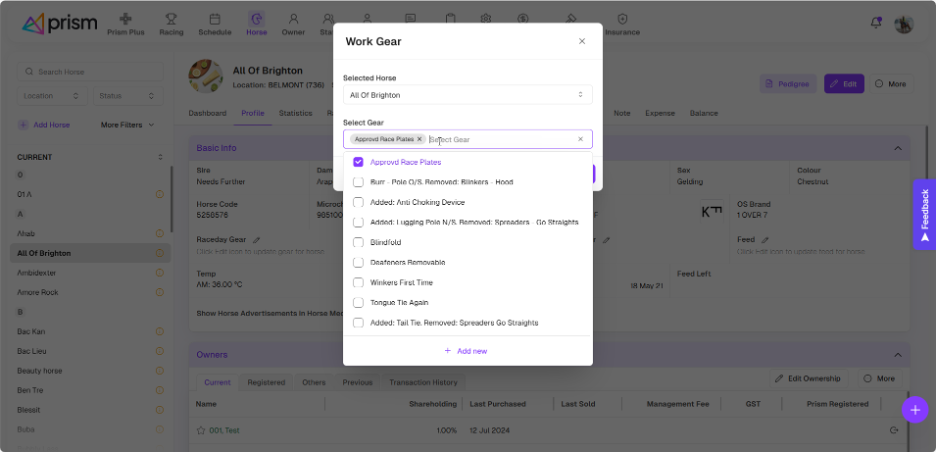Expand the More Filters menu
The width and height of the screenshot is (936, 452).
128,125
